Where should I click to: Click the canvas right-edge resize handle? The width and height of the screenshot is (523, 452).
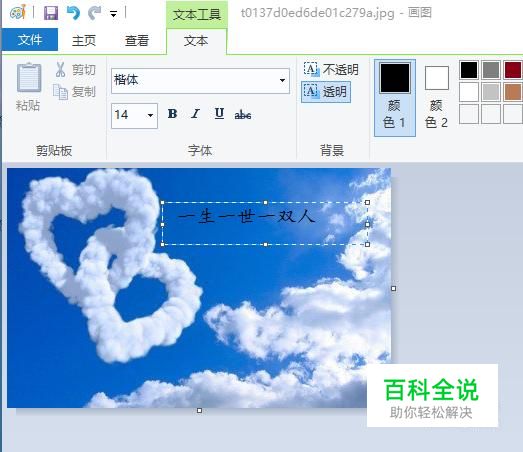click(x=394, y=288)
